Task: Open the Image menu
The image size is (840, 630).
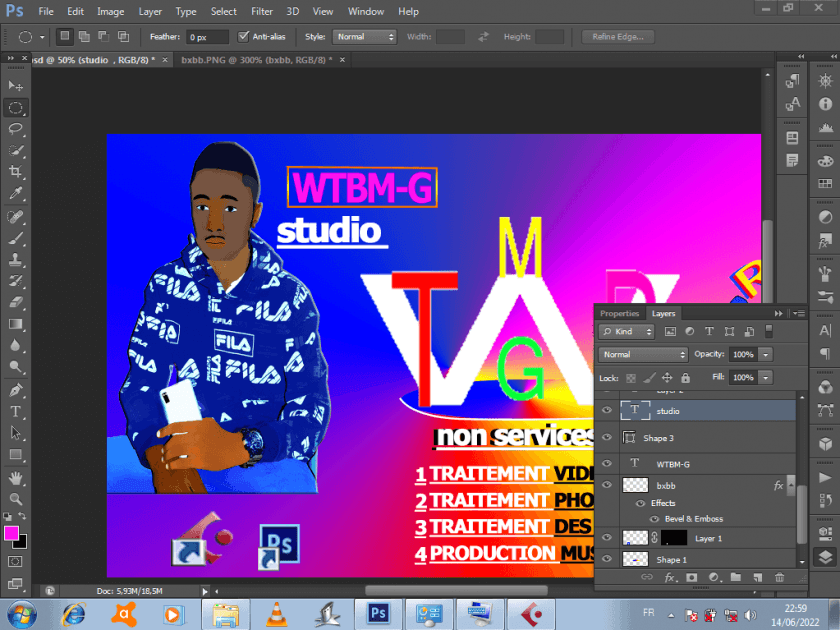Action: [x=110, y=11]
